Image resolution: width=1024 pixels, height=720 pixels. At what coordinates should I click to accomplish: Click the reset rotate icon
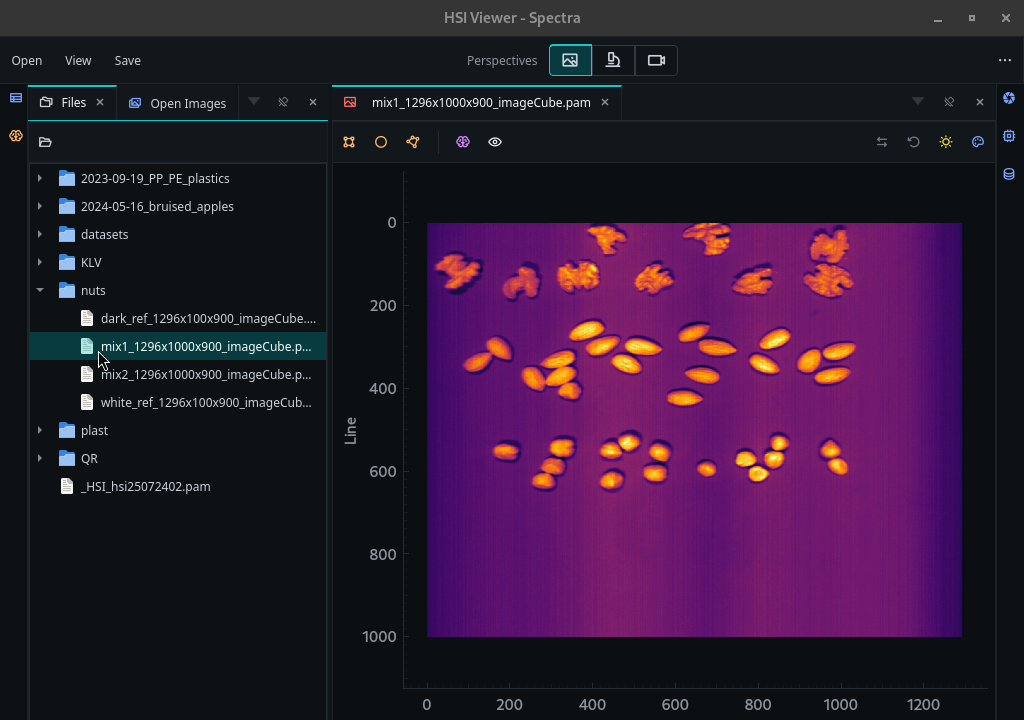tap(914, 142)
